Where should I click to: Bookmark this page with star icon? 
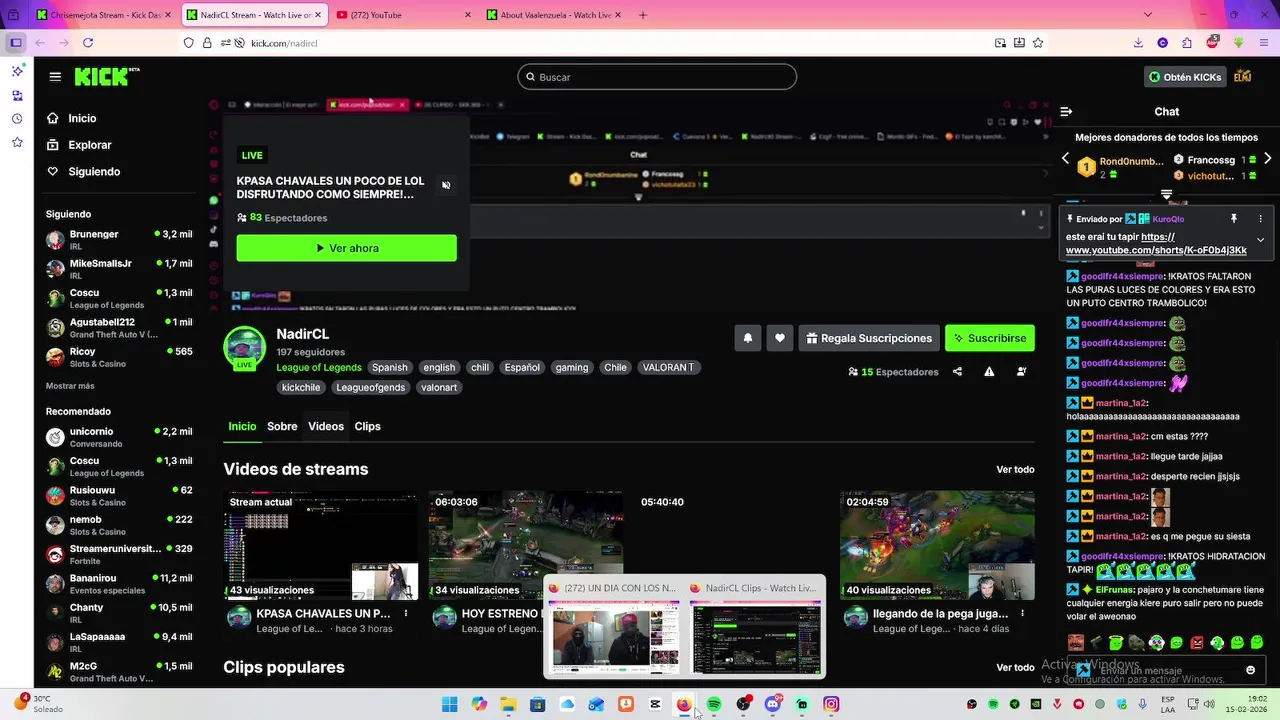point(1038,43)
